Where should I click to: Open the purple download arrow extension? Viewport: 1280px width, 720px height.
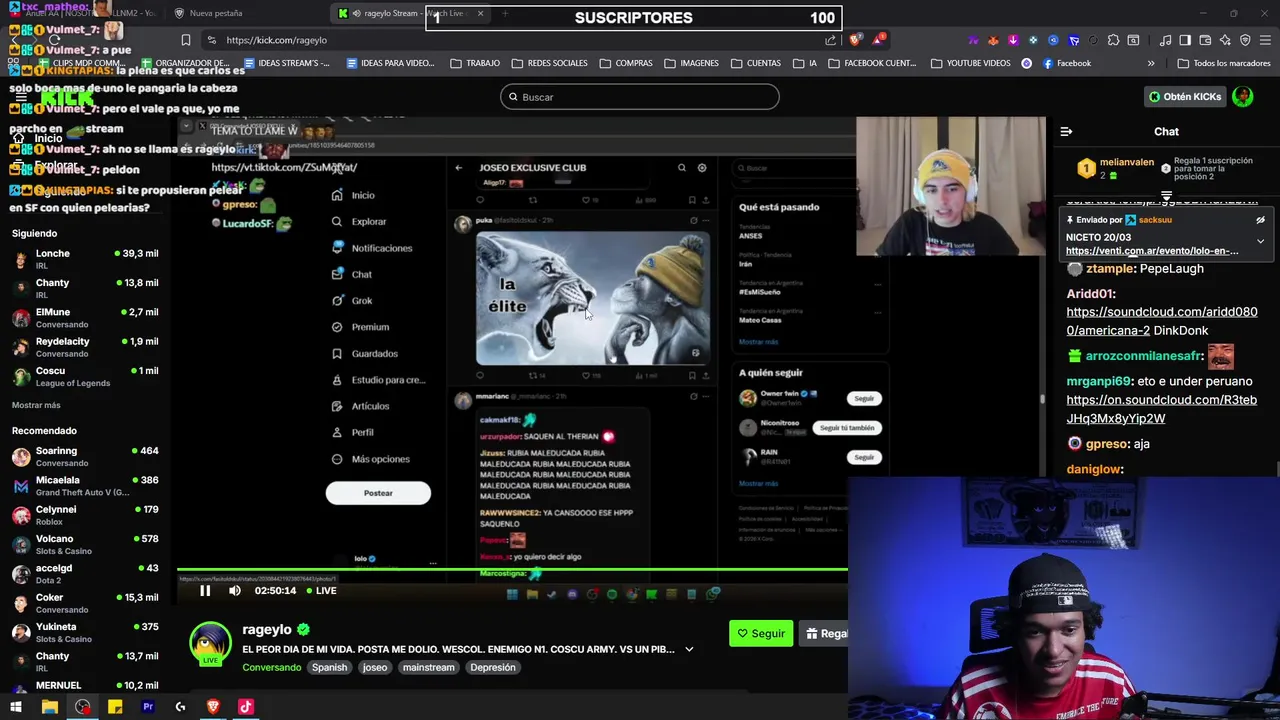pos(1013,40)
